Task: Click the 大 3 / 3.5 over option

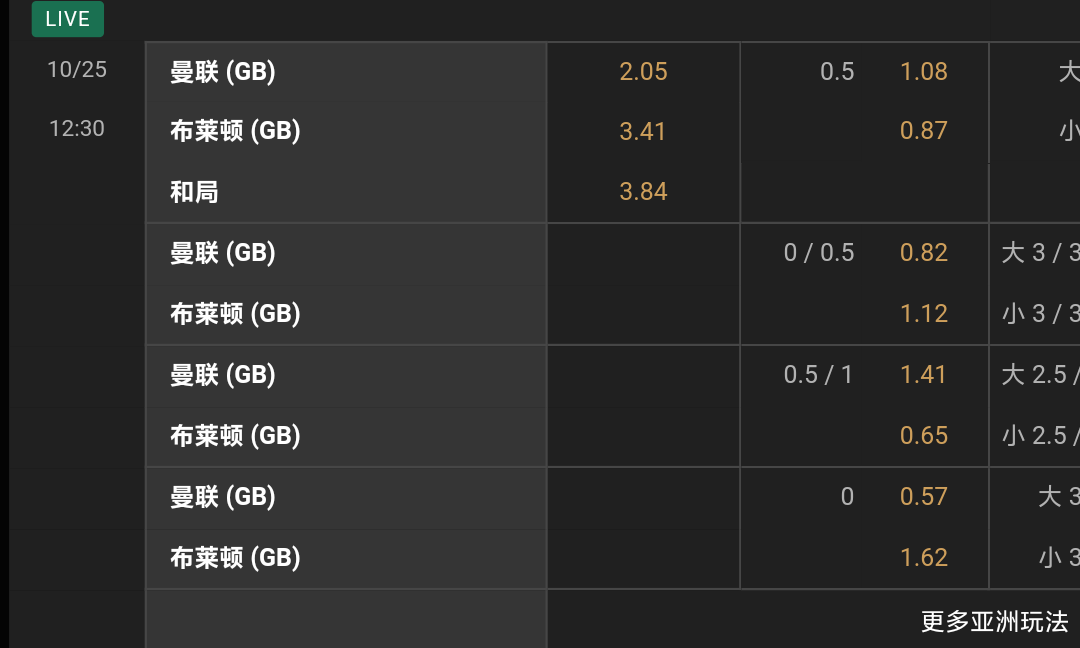Action: [1040, 253]
